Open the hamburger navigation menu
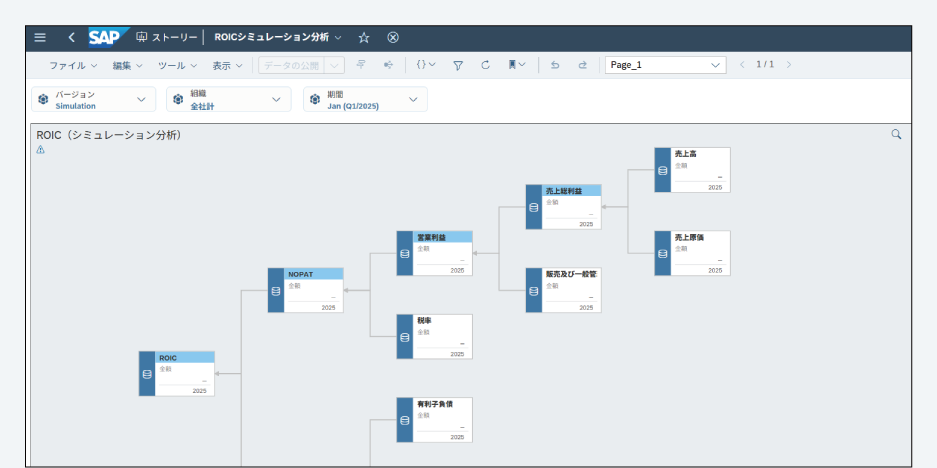937x468 pixels. [40, 37]
